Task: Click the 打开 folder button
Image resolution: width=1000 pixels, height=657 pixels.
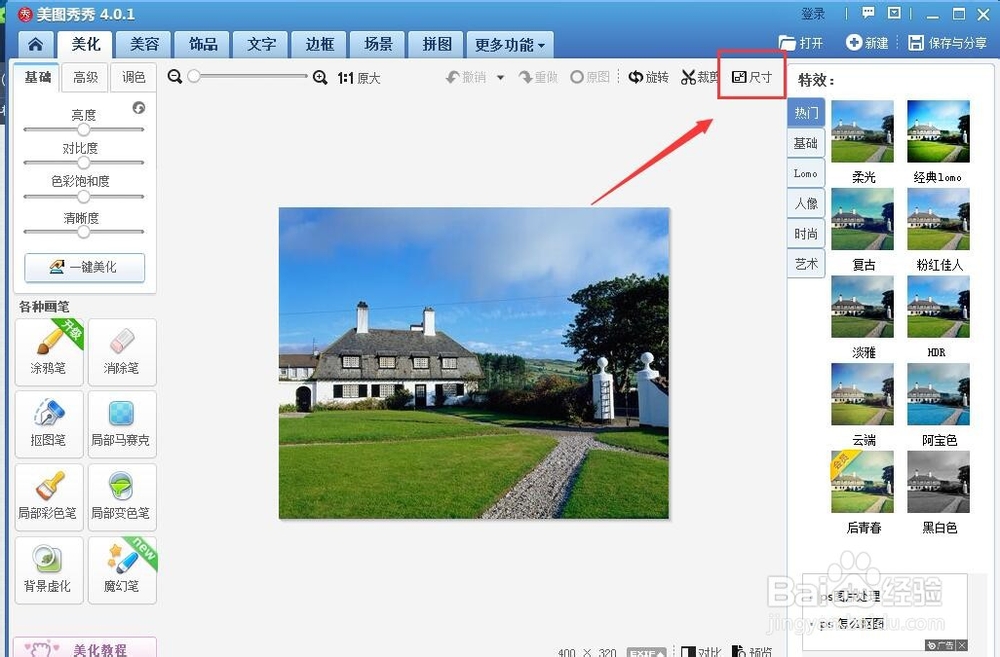Action: click(x=801, y=43)
